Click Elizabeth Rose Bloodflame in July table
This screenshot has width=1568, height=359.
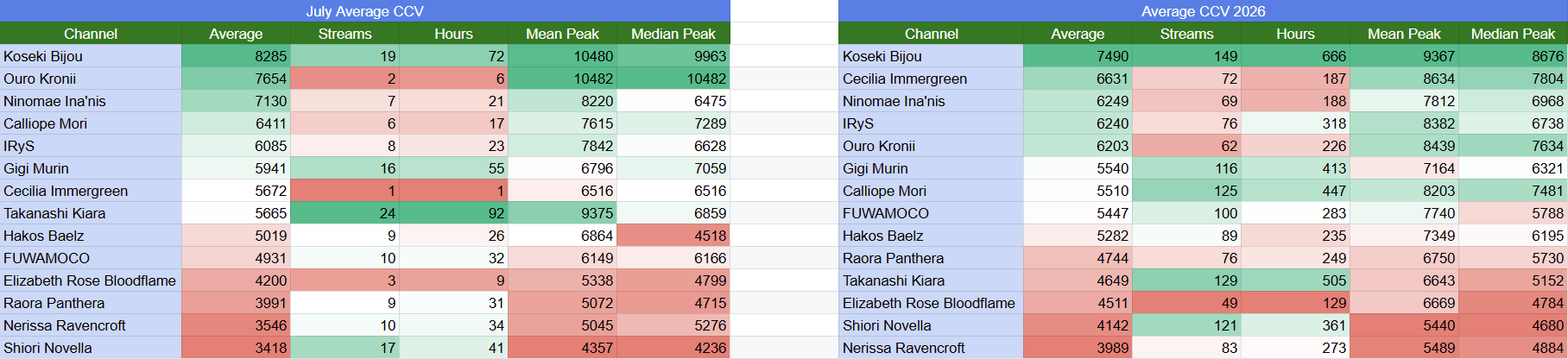[91, 280]
